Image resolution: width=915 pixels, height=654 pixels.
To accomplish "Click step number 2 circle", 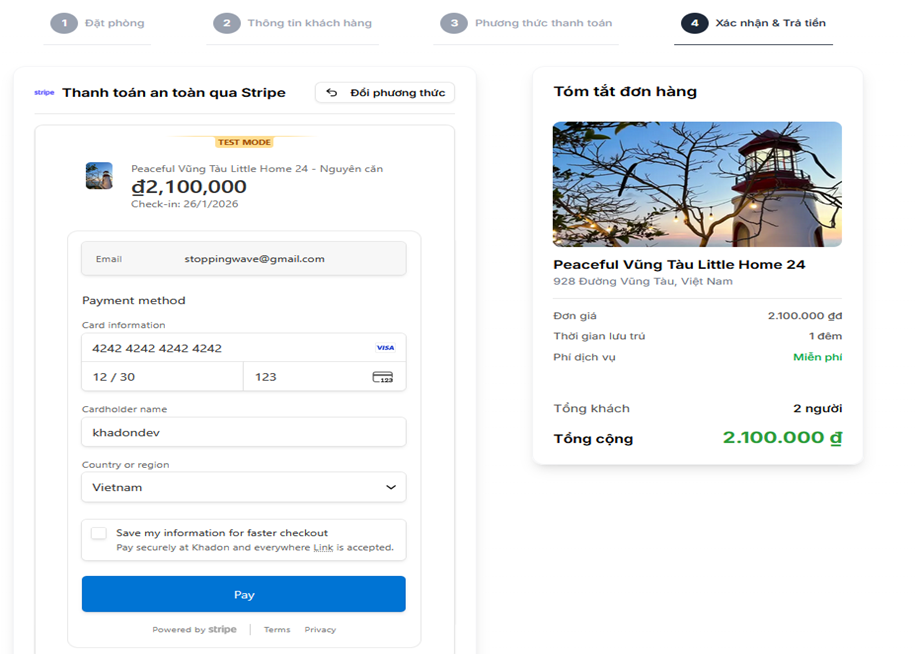I will pyautogui.click(x=227, y=23).
